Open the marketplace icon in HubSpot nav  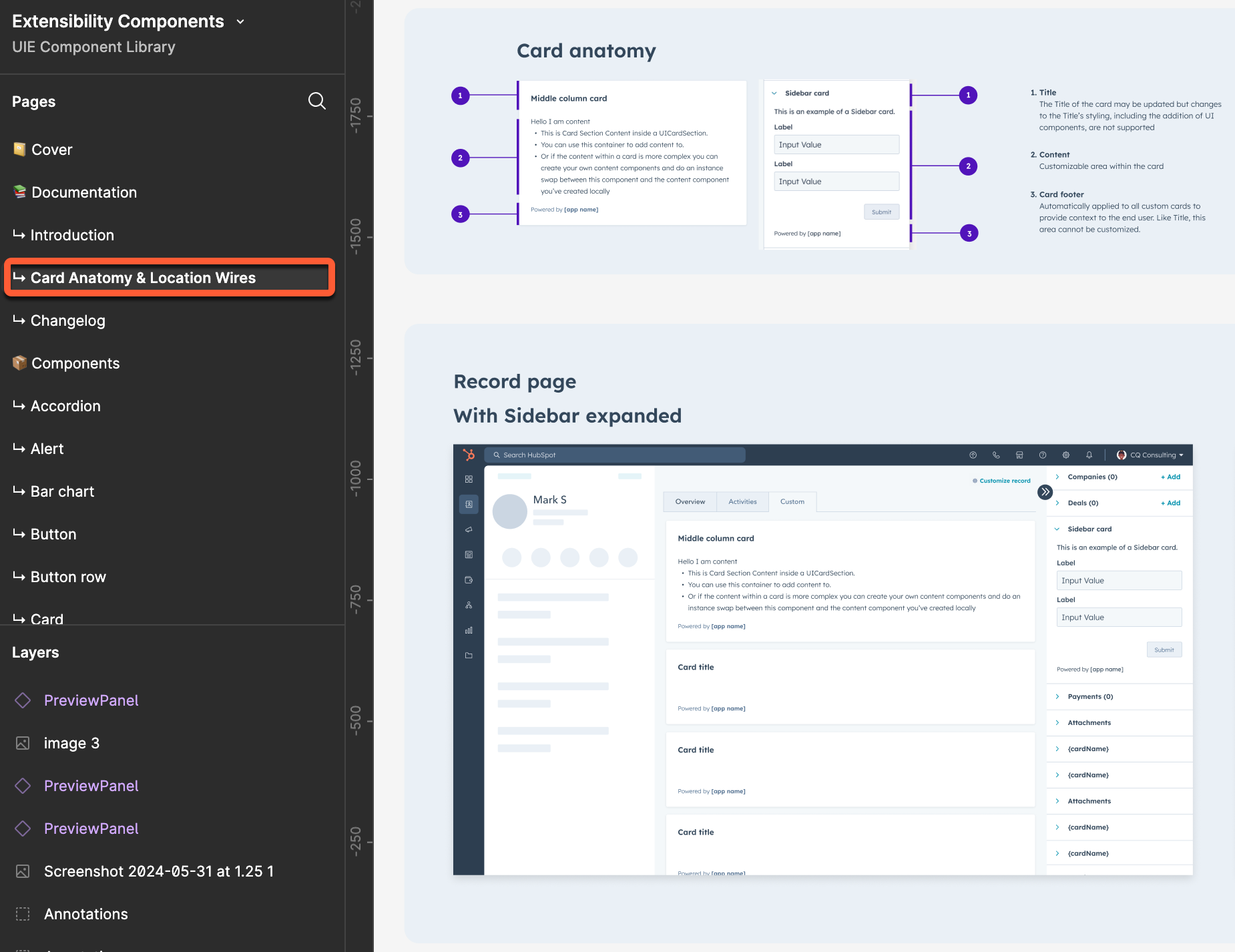[1019, 455]
